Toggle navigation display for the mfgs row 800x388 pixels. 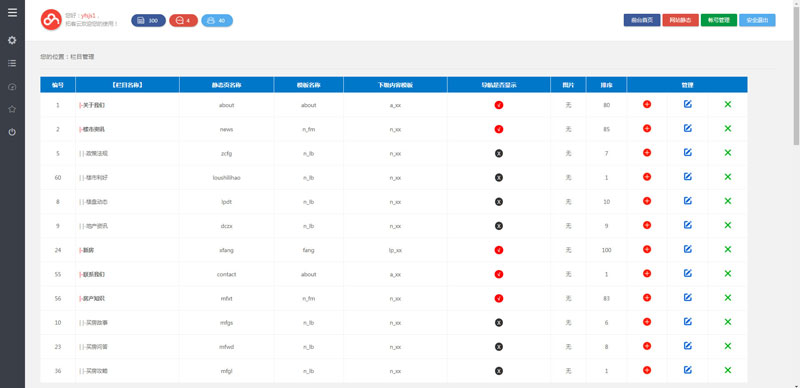[499, 323]
